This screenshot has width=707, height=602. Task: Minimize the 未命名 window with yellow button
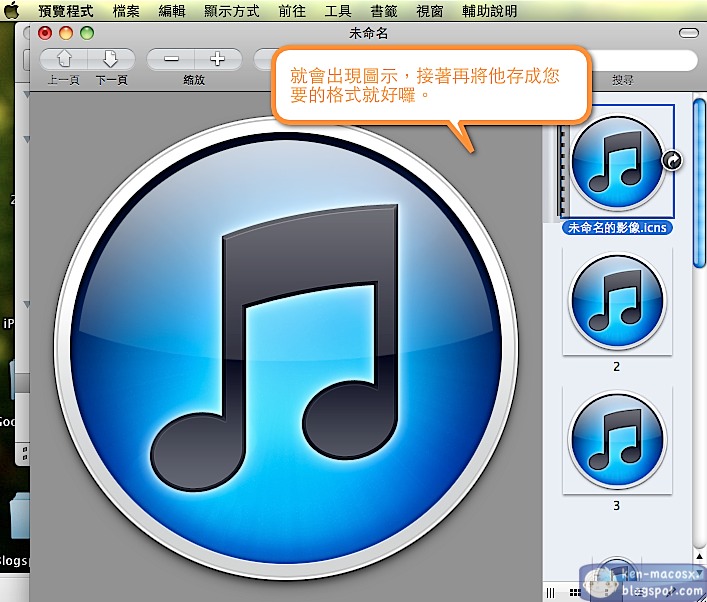pos(66,33)
